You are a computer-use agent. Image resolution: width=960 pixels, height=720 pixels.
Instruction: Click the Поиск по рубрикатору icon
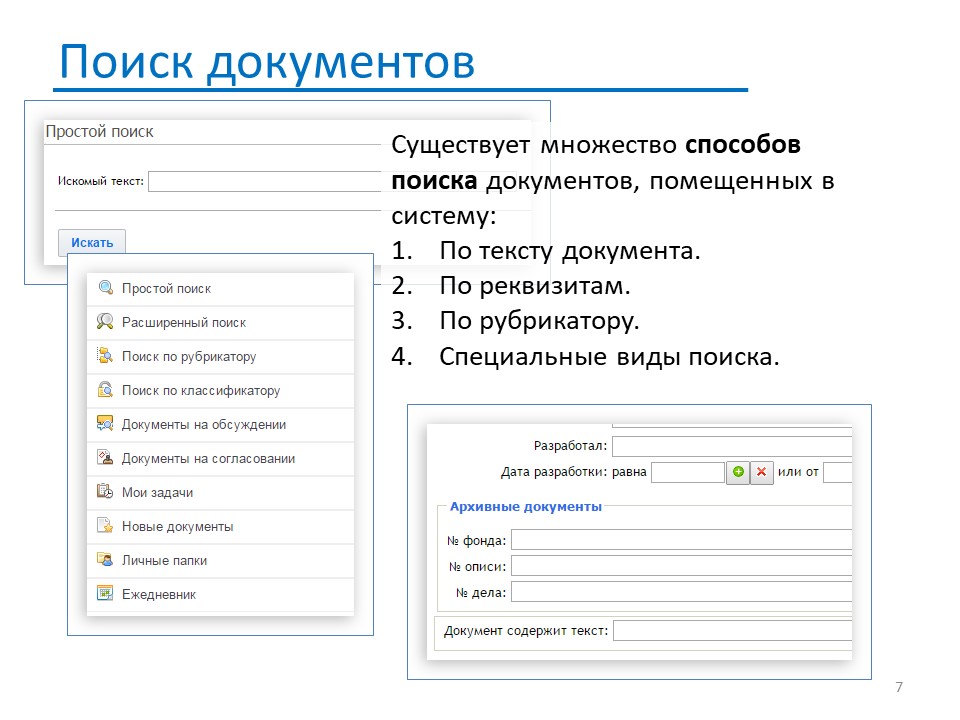pos(105,356)
